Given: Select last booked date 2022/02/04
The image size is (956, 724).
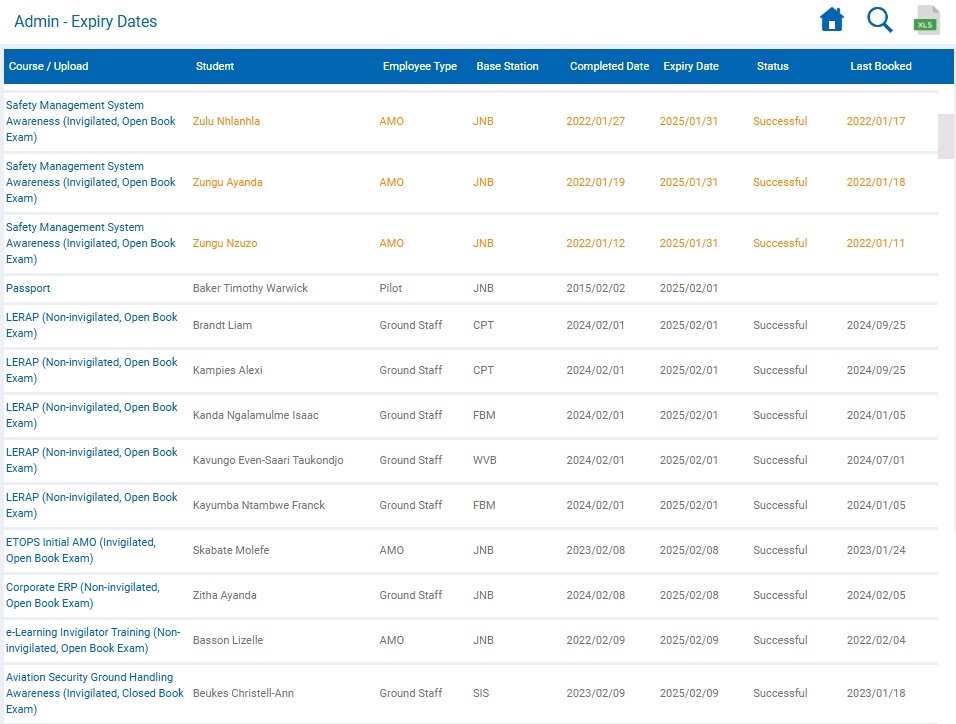Looking at the screenshot, I should tap(876, 640).
